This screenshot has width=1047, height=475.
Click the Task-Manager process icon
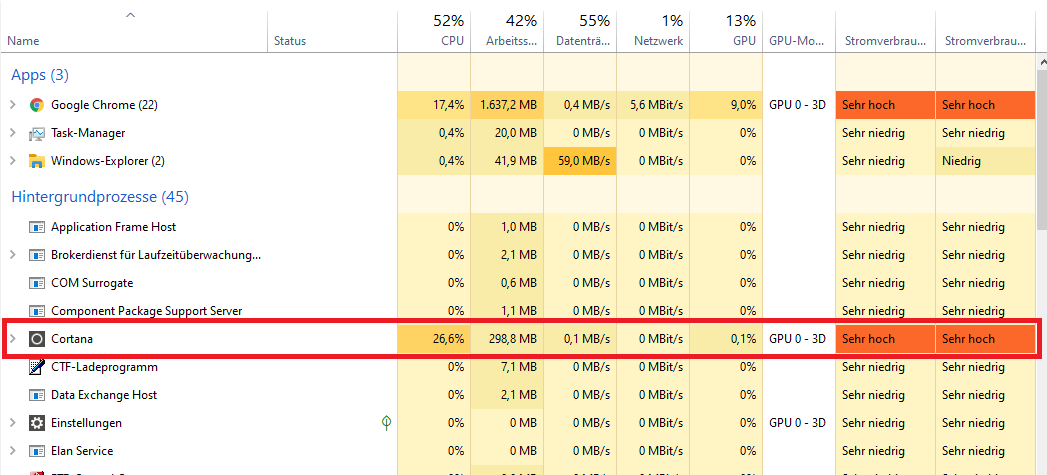[x=37, y=133]
